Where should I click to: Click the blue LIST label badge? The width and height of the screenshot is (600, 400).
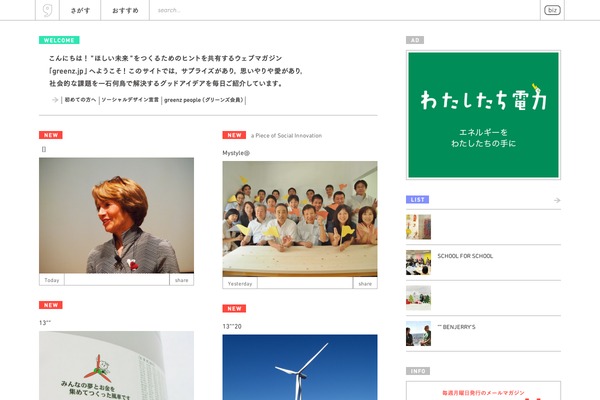[x=417, y=200]
